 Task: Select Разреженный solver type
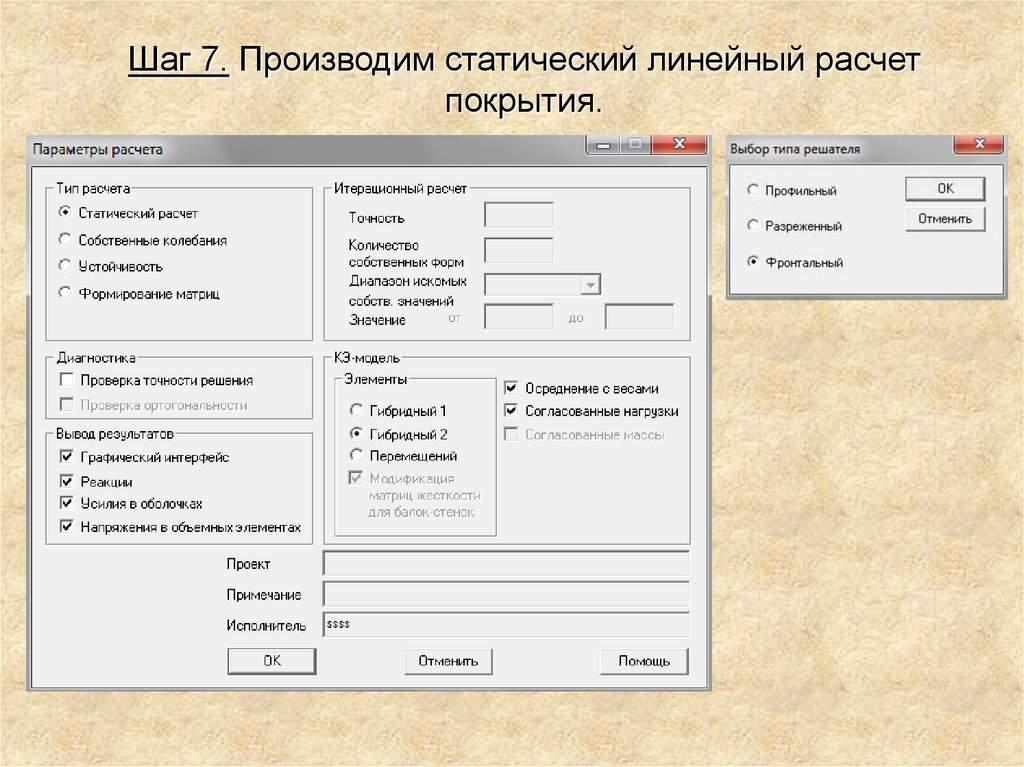point(753,225)
